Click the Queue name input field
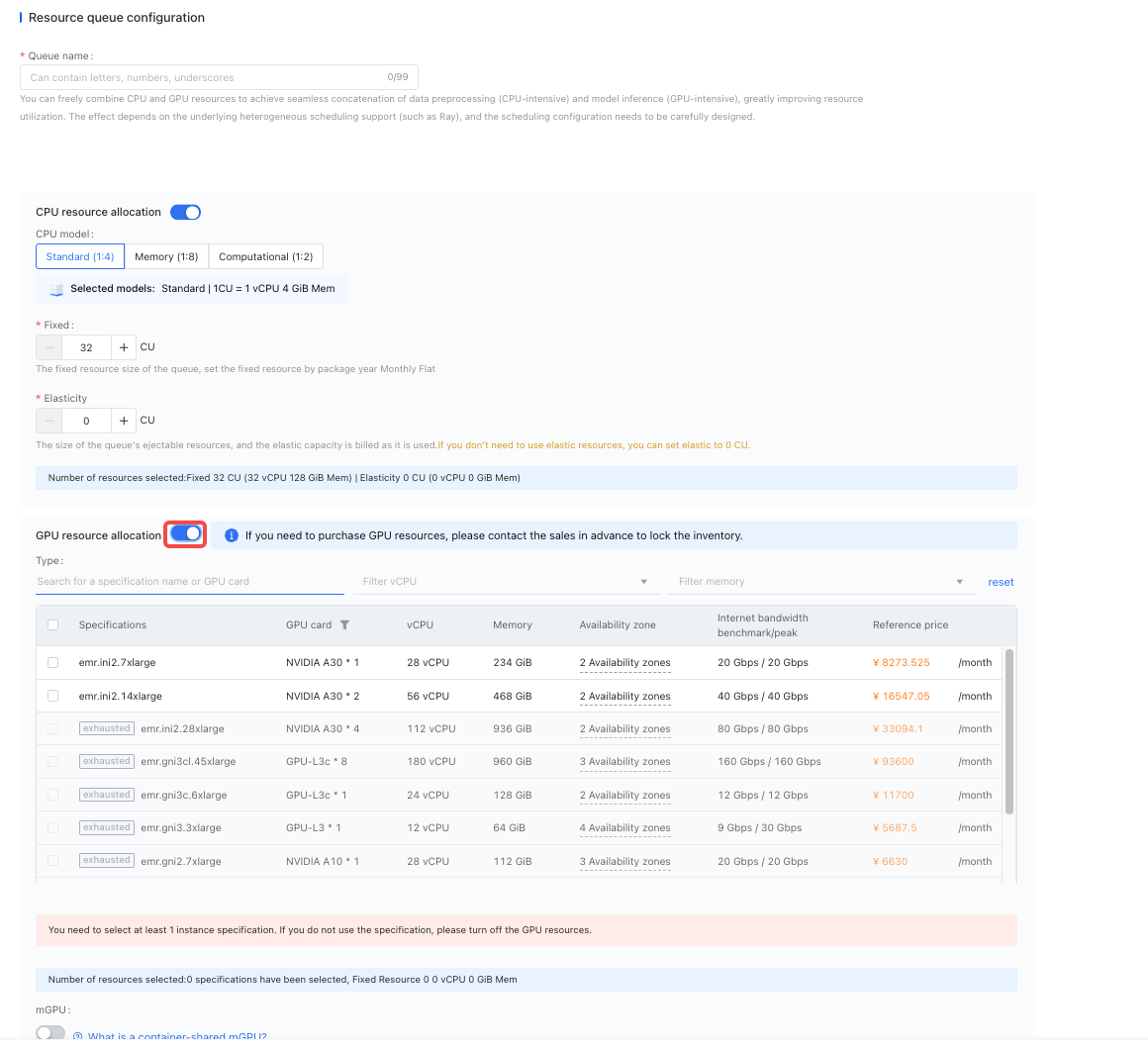Screen dimensions: 1148x1047 pos(219,77)
